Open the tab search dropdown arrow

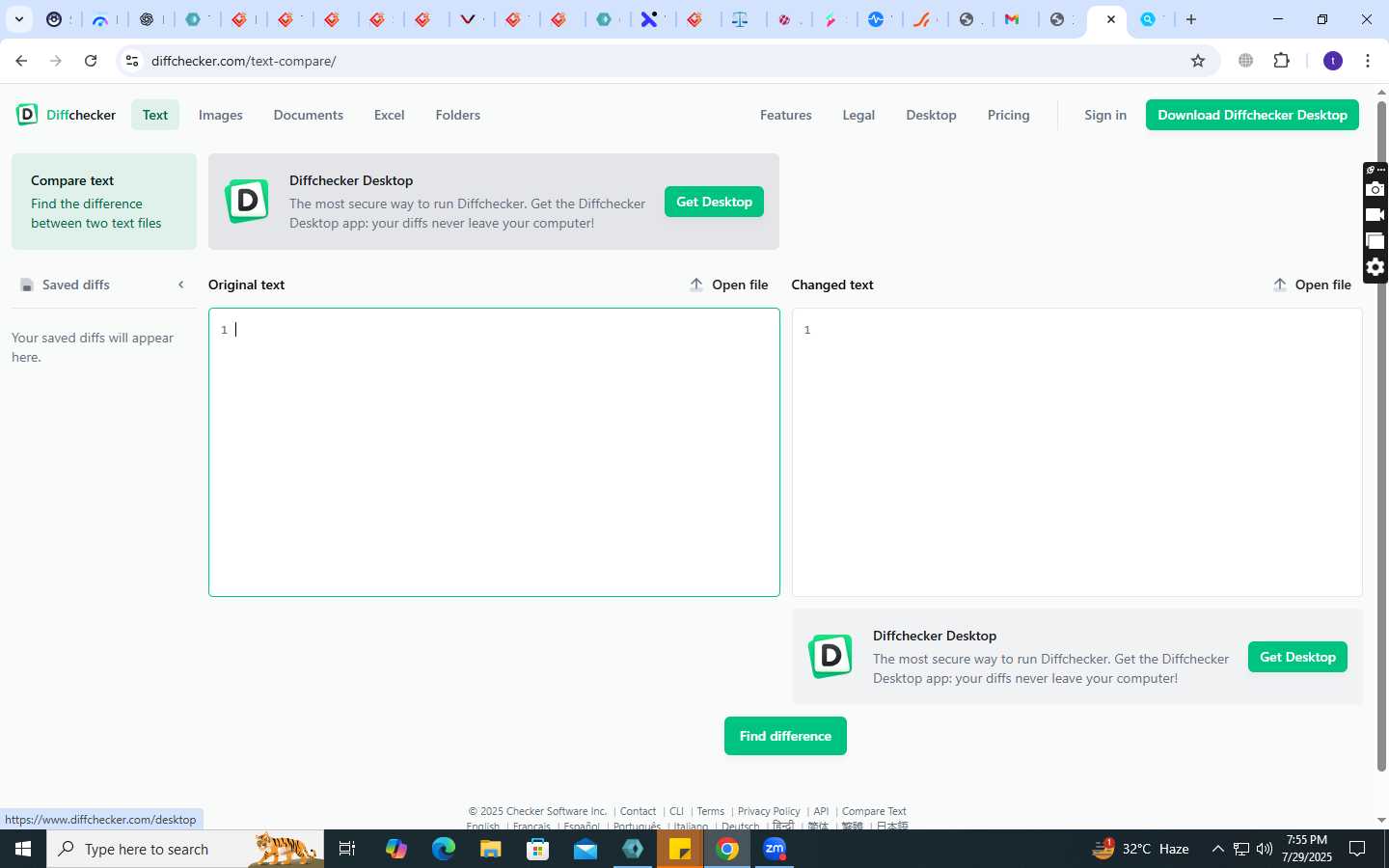point(18,19)
